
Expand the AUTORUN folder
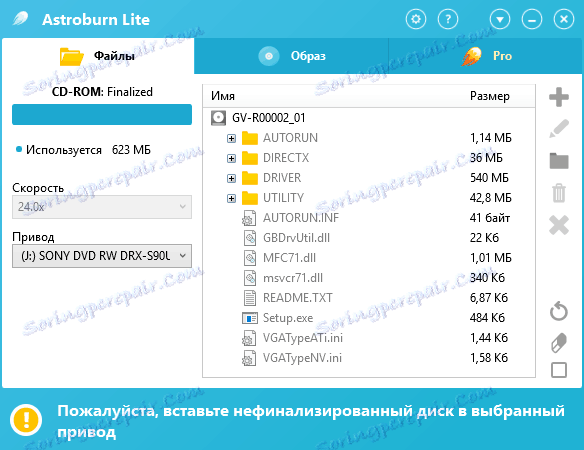(231, 139)
